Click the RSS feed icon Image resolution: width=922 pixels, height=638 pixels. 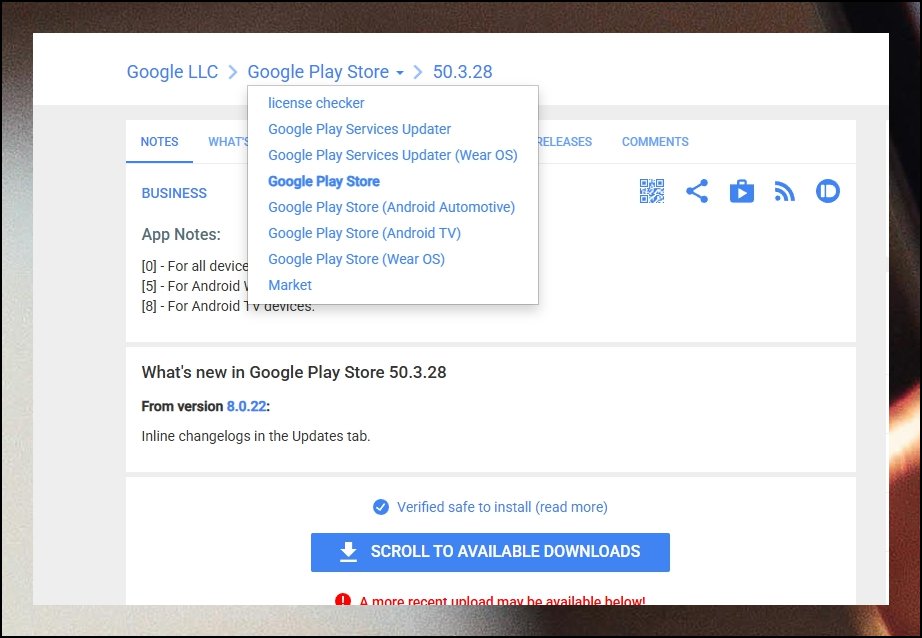785,192
